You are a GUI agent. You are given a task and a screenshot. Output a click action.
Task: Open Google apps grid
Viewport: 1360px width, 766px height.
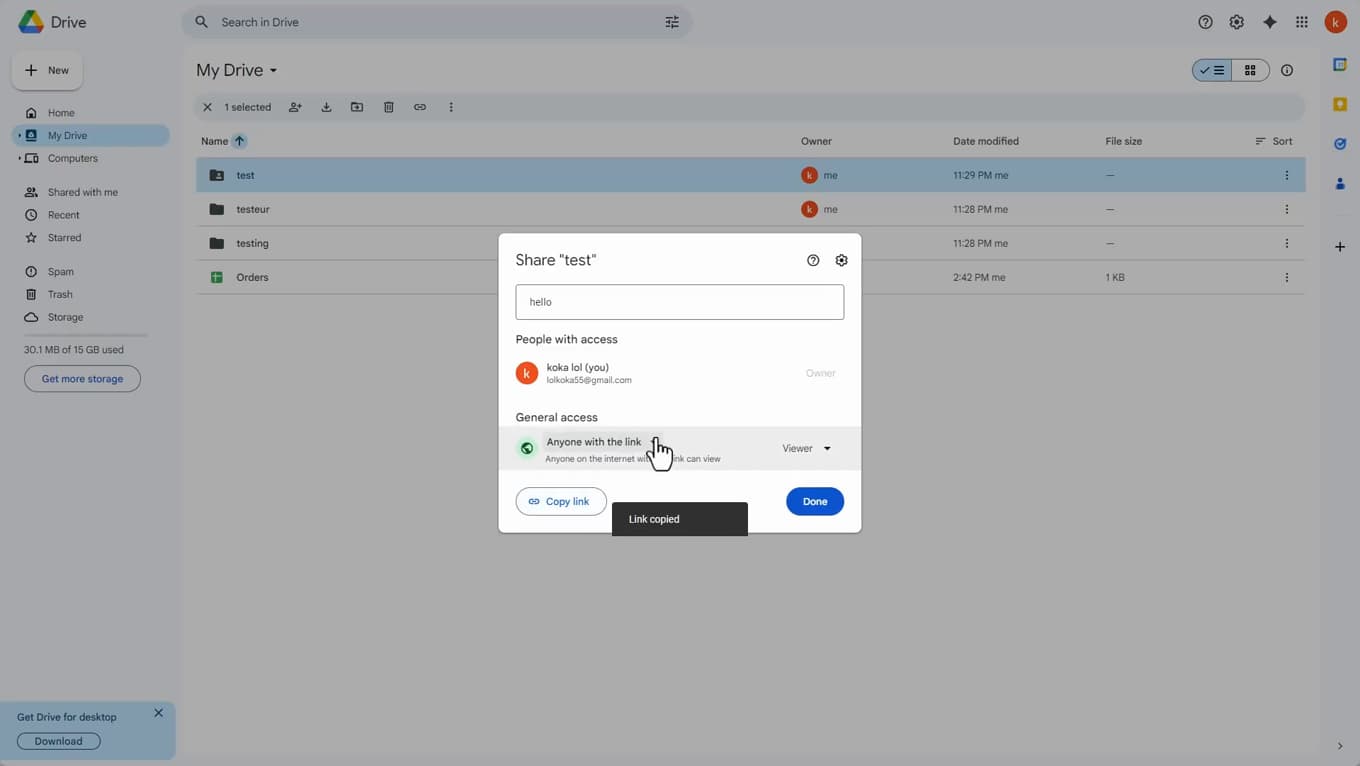pyautogui.click(x=1302, y=22)
